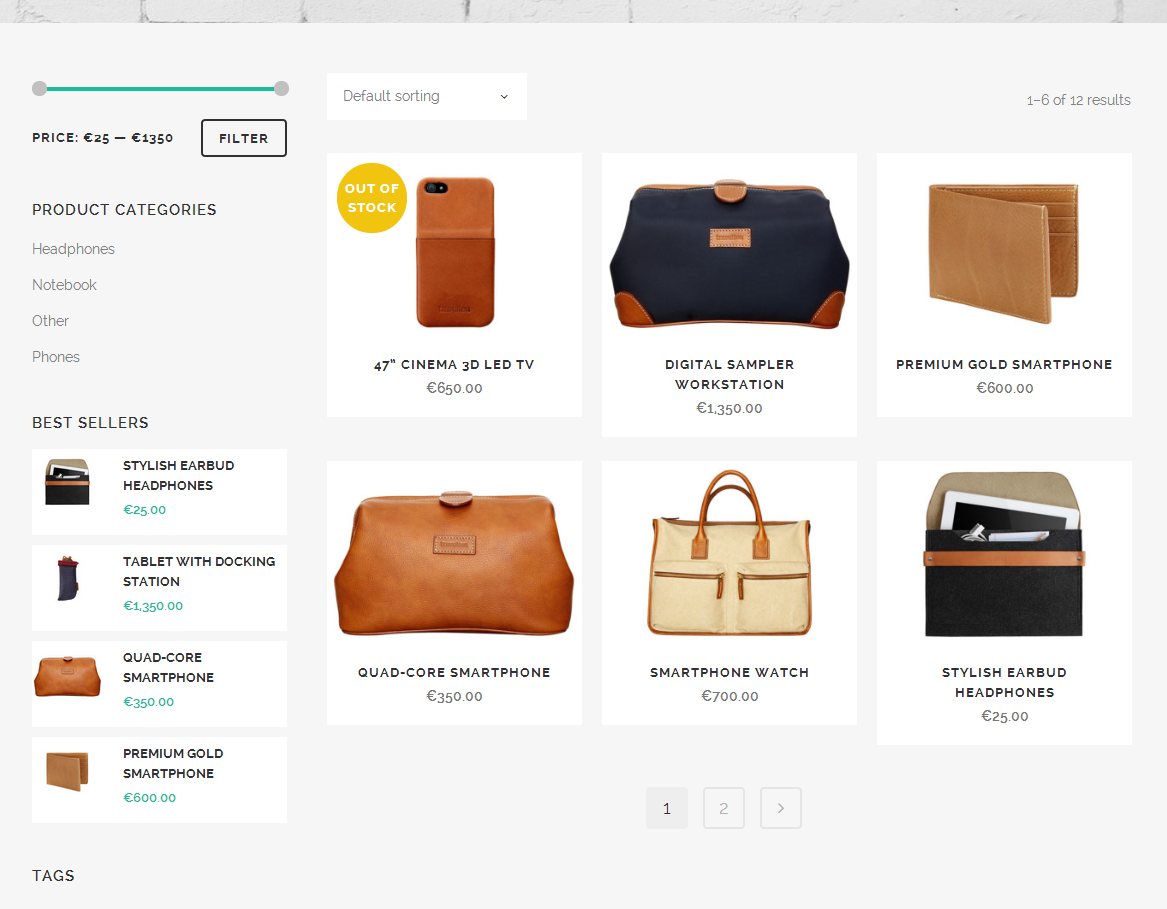Click the Out of Stock badge
Screen dimensions: 1167x909
pos(372,198)
